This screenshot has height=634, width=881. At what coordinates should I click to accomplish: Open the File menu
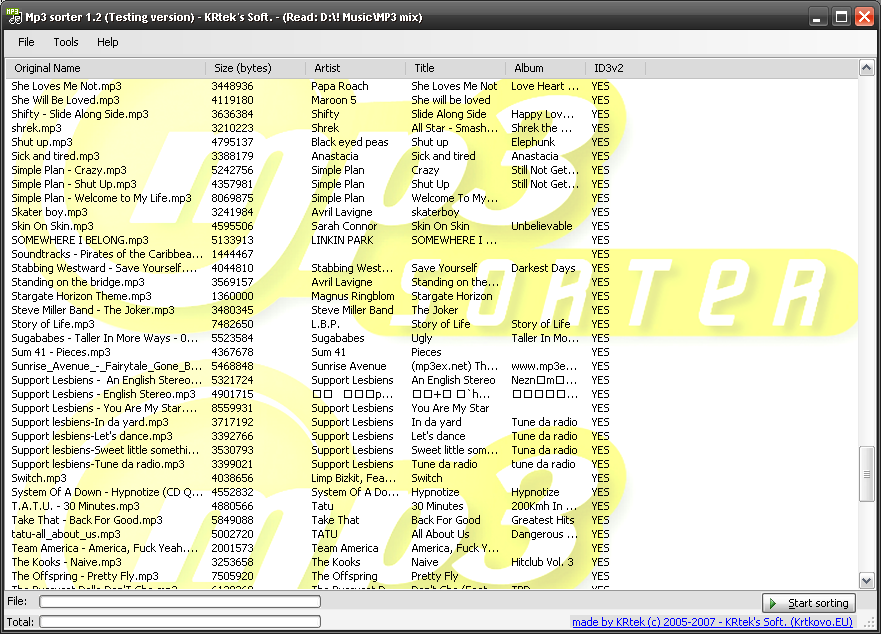tap(26, 42)
